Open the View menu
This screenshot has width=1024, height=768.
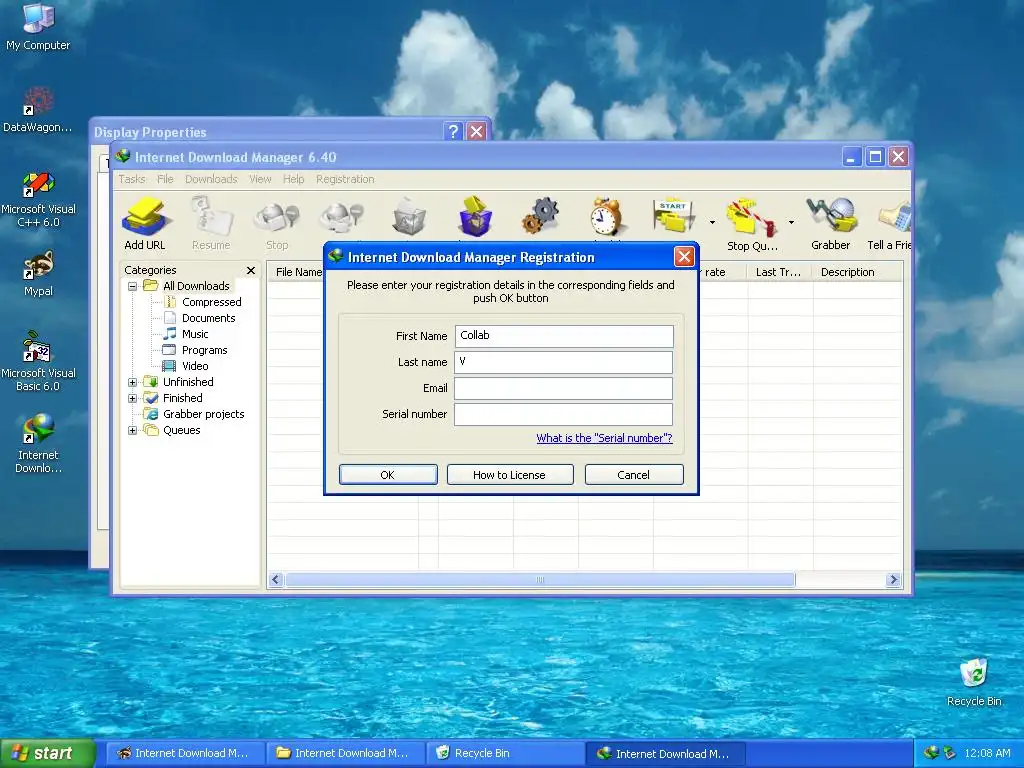[x=260, y=179]
